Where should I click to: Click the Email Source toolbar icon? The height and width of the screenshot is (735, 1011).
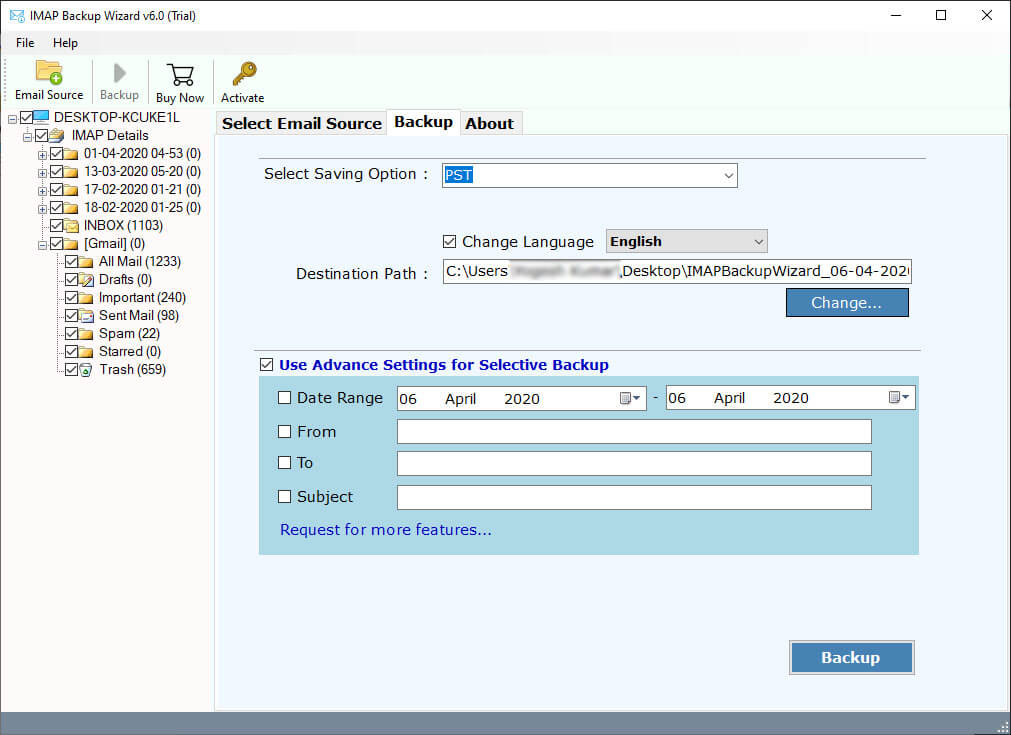[49, 75]
